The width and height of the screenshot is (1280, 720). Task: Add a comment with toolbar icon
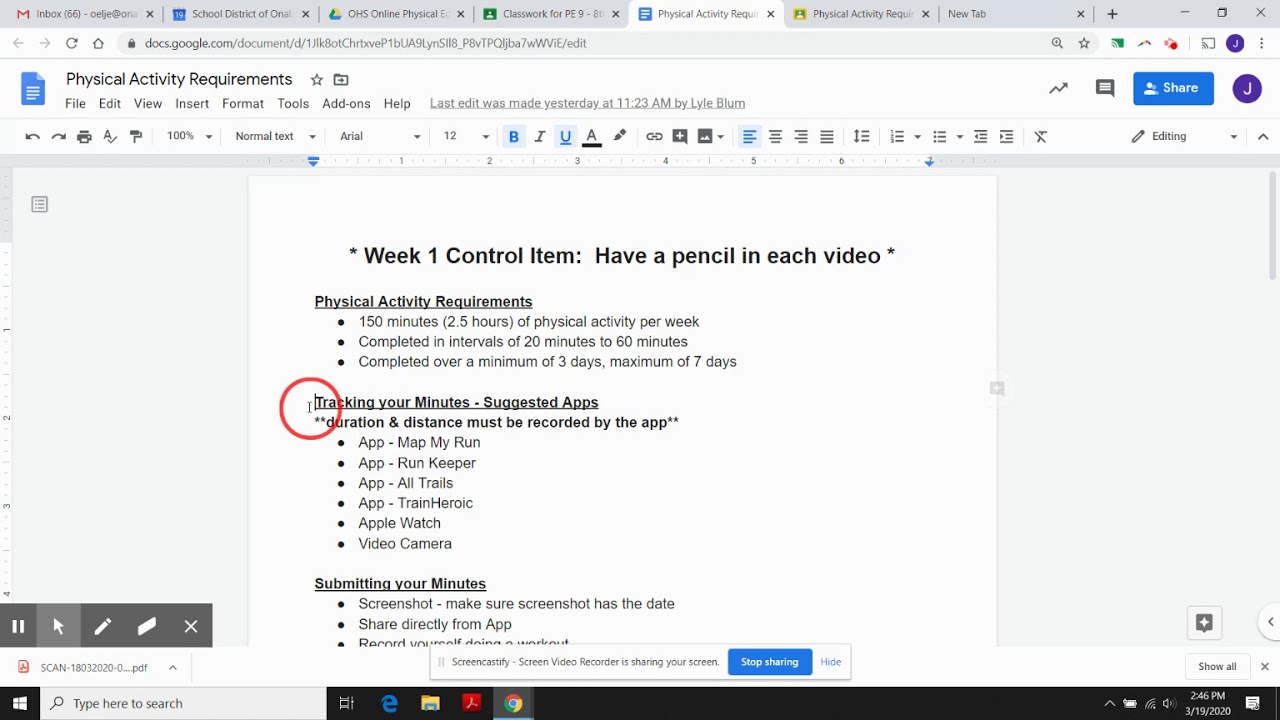[680, 136]
